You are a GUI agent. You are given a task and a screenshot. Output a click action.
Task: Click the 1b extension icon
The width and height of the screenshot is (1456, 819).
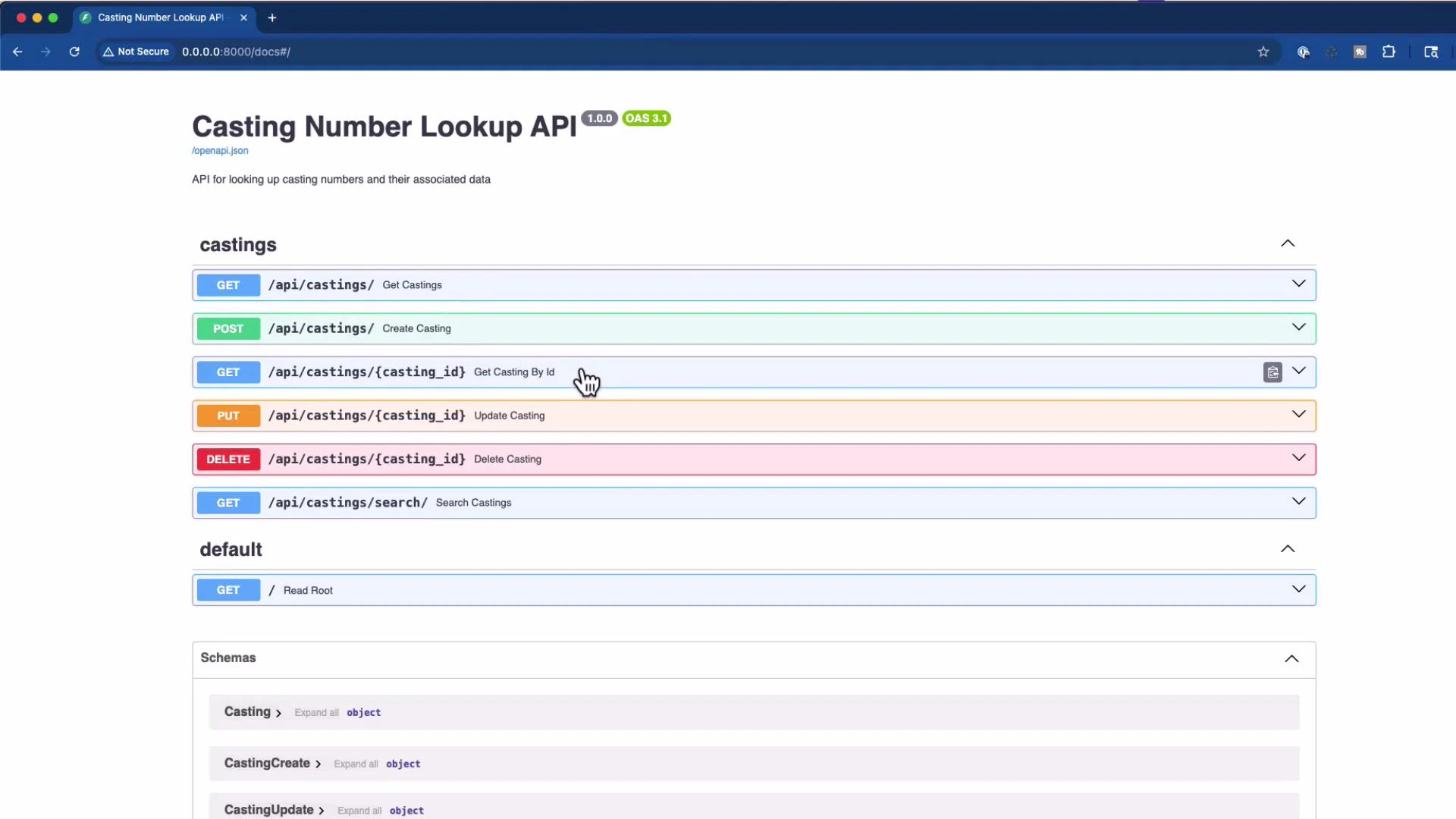coord(1360,52)
